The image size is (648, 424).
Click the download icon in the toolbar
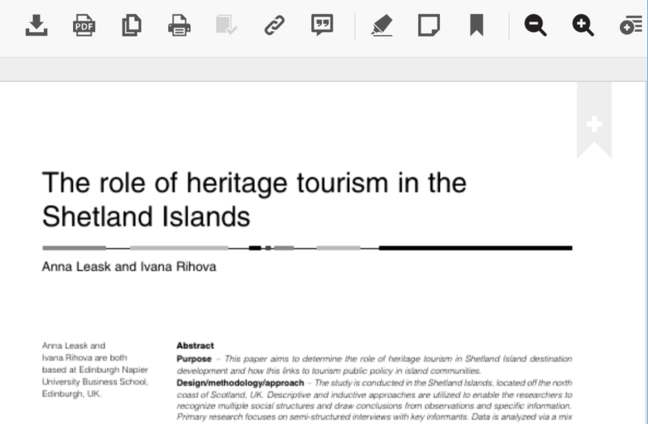(36, 25)
